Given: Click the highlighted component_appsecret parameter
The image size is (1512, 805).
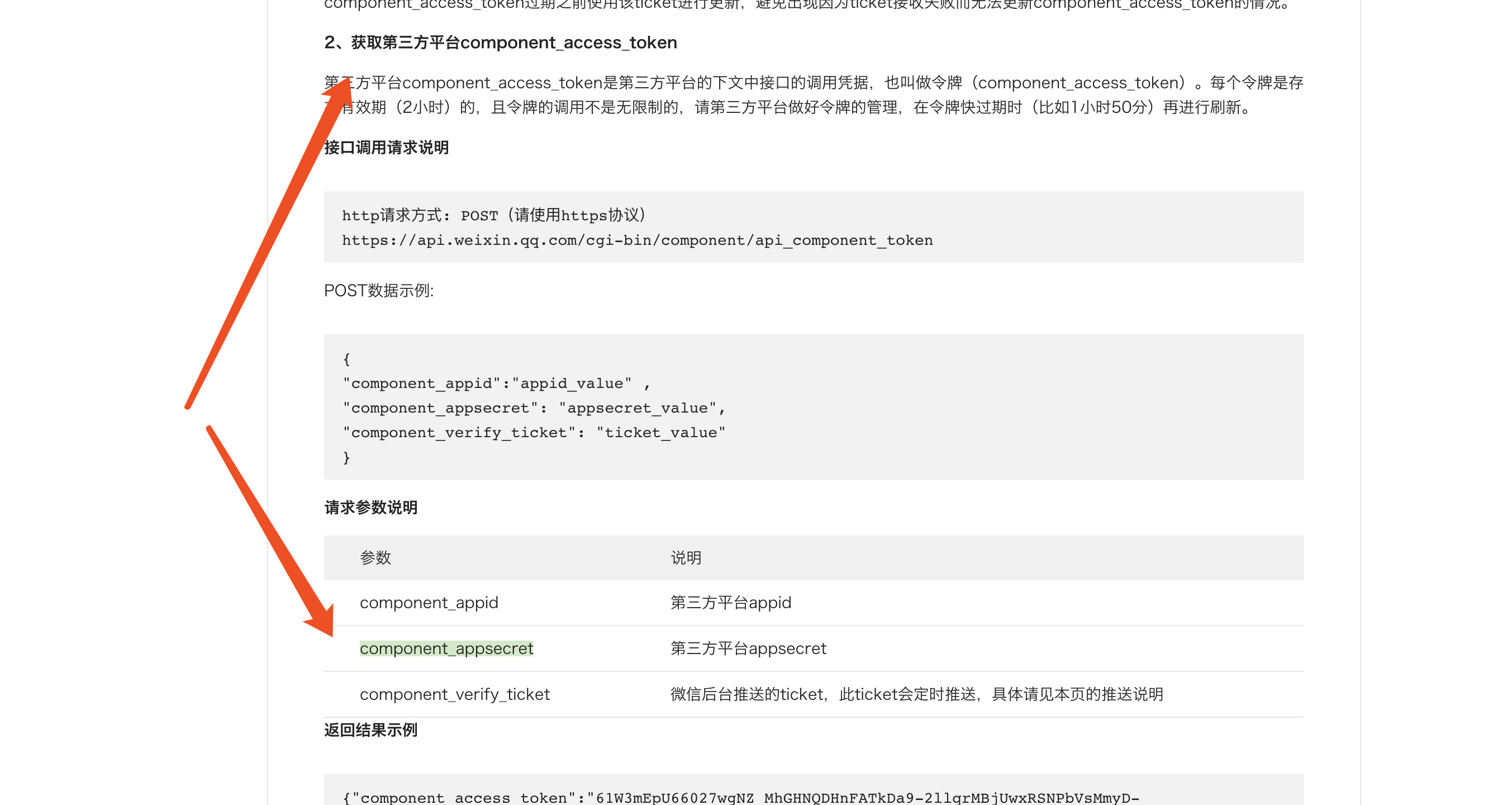Looking at the screenshot, I should tap(446, 648).
